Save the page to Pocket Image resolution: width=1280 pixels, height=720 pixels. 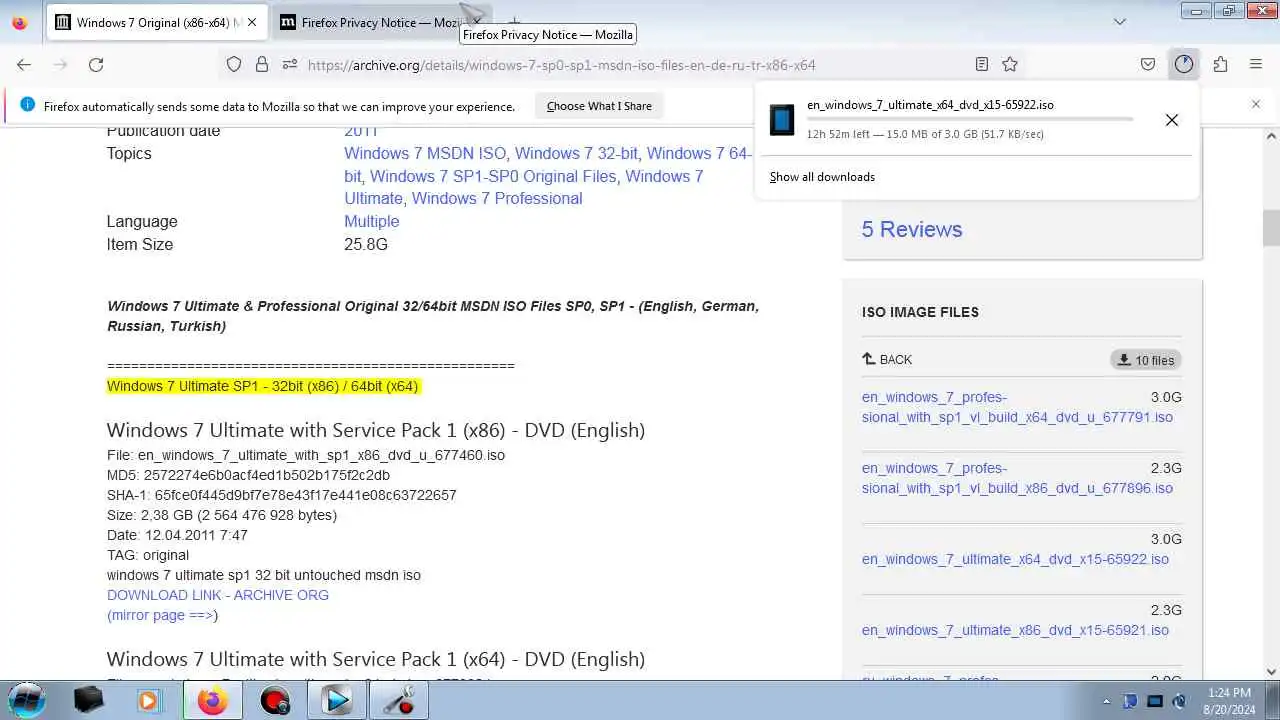point(1148,64)
